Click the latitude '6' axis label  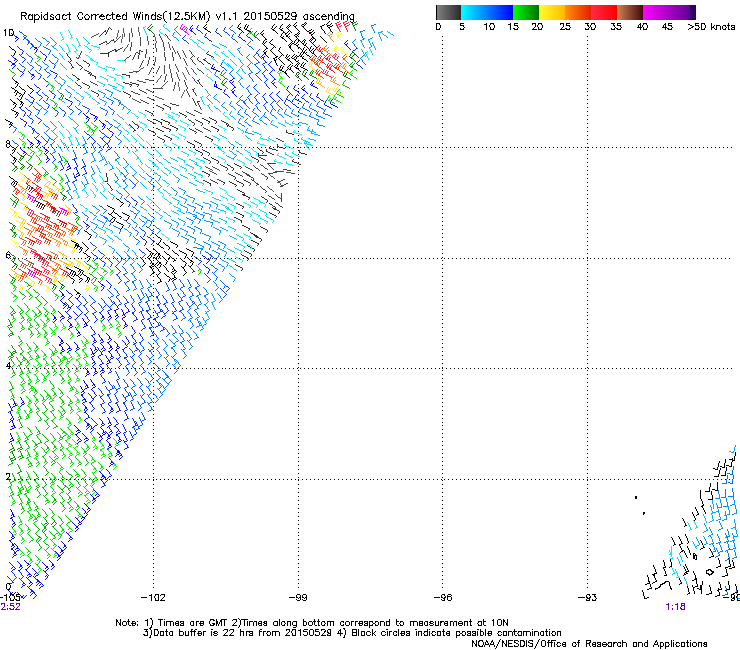point(8,255)
